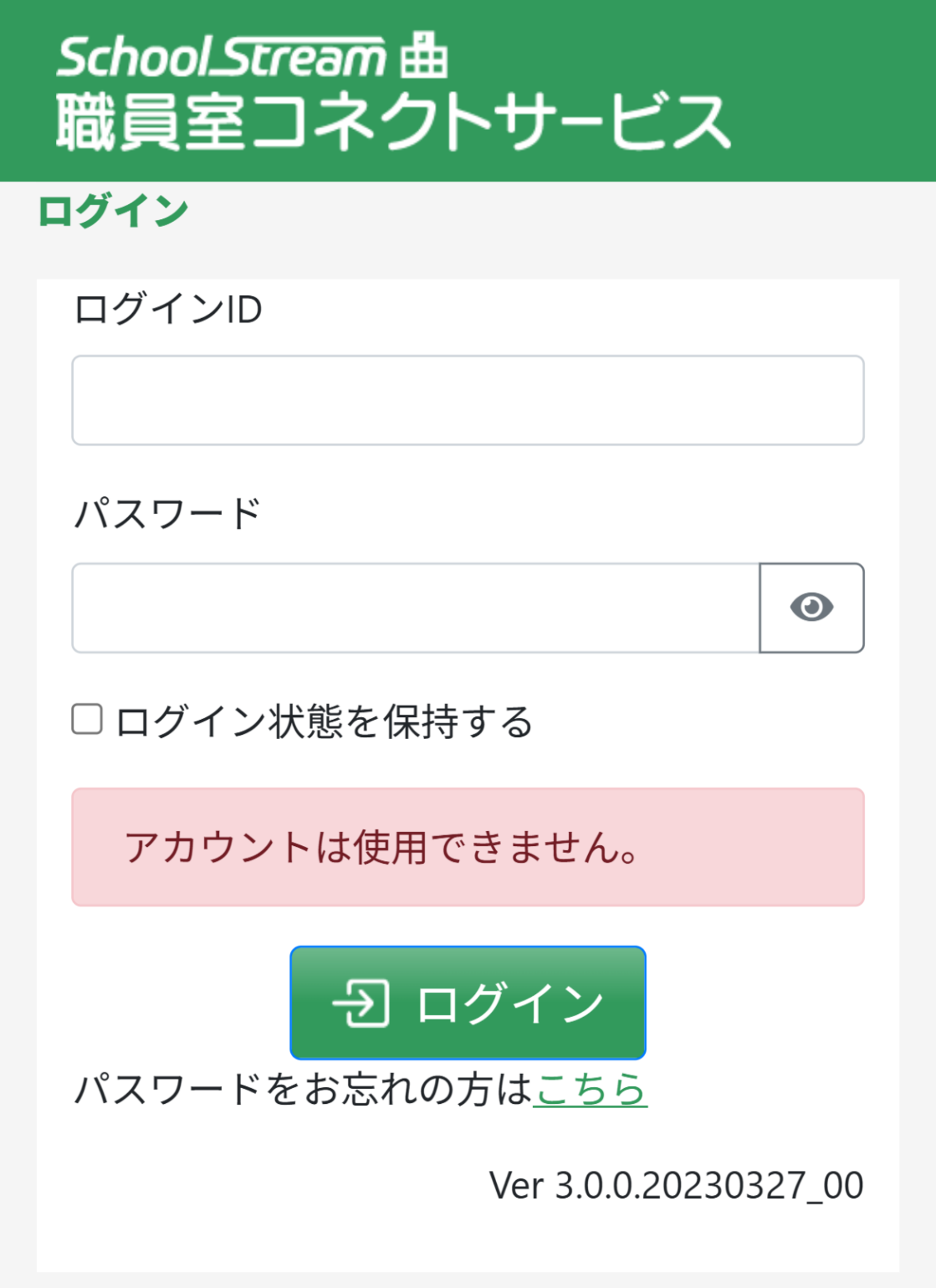Dismiss the アカウントは使用できません alert
This screenshot has width=936, height=1288.
click(467, 848)
